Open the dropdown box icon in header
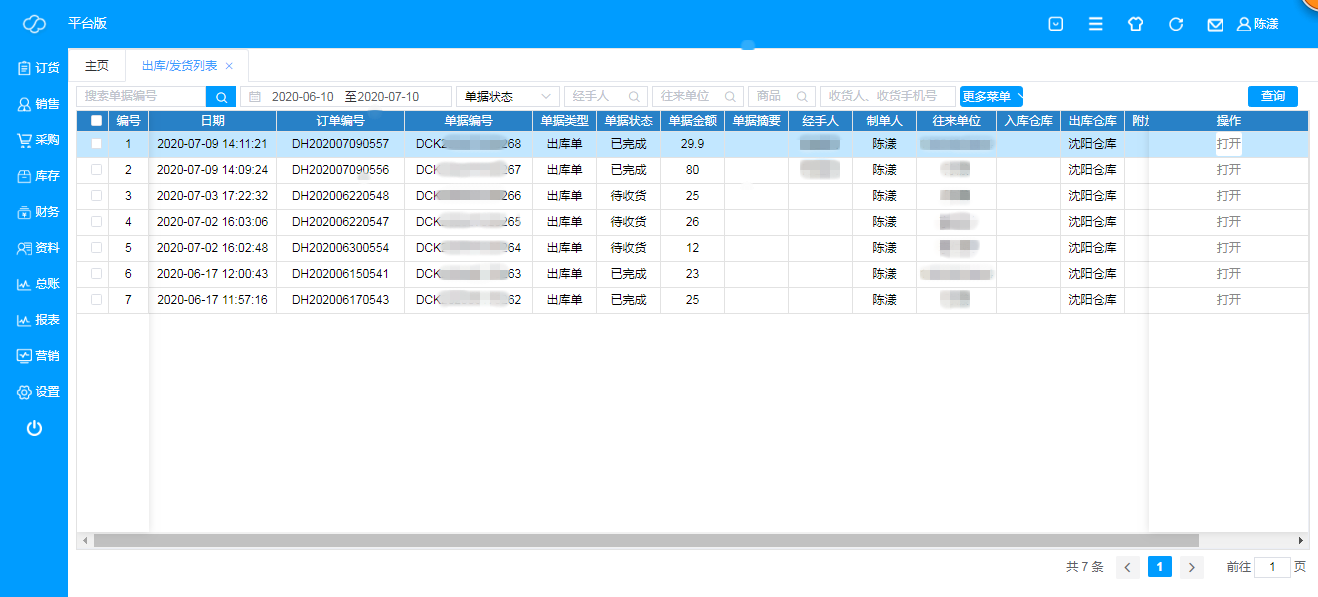1318x597 pixels. (1055, 24)
